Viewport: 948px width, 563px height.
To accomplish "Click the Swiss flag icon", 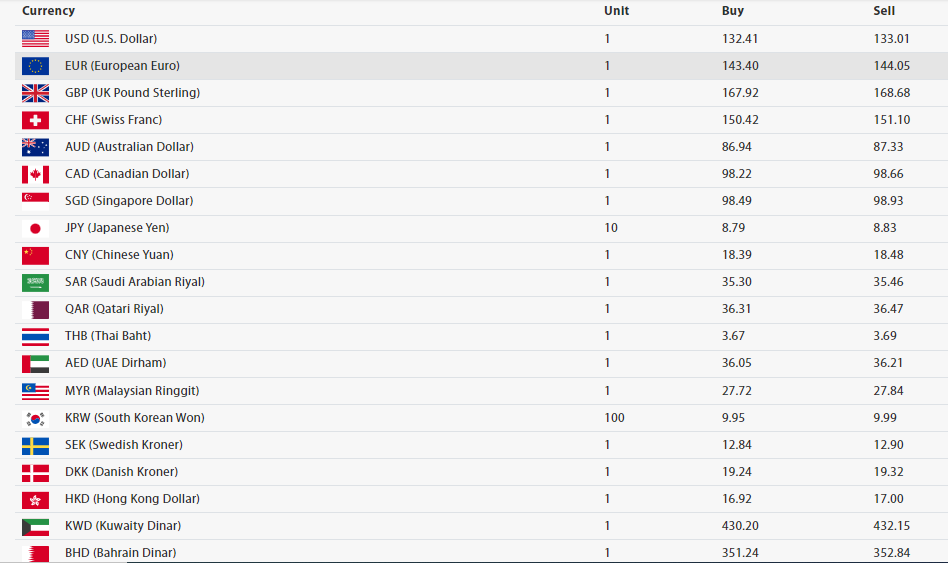I will (35, 120).
